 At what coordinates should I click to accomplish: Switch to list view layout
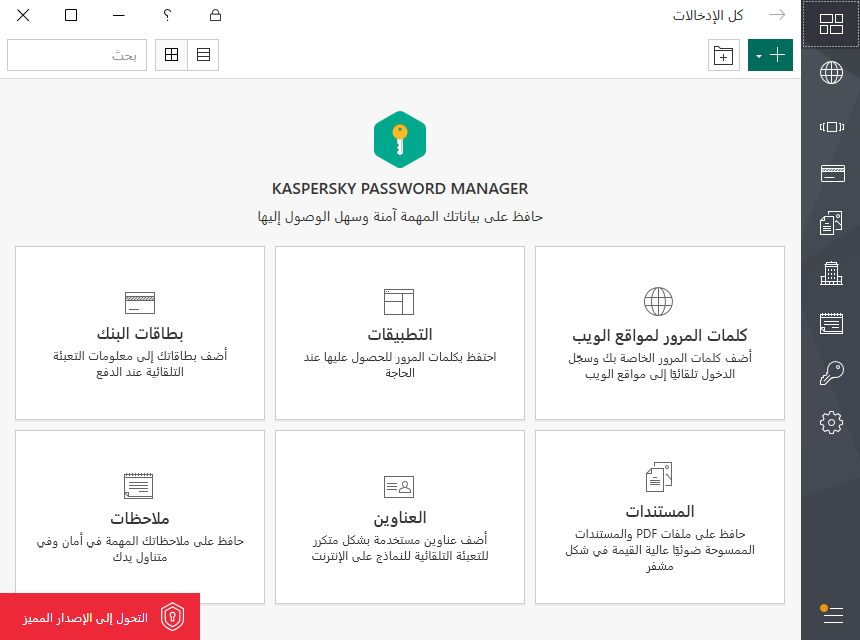[x=203, y=55]
